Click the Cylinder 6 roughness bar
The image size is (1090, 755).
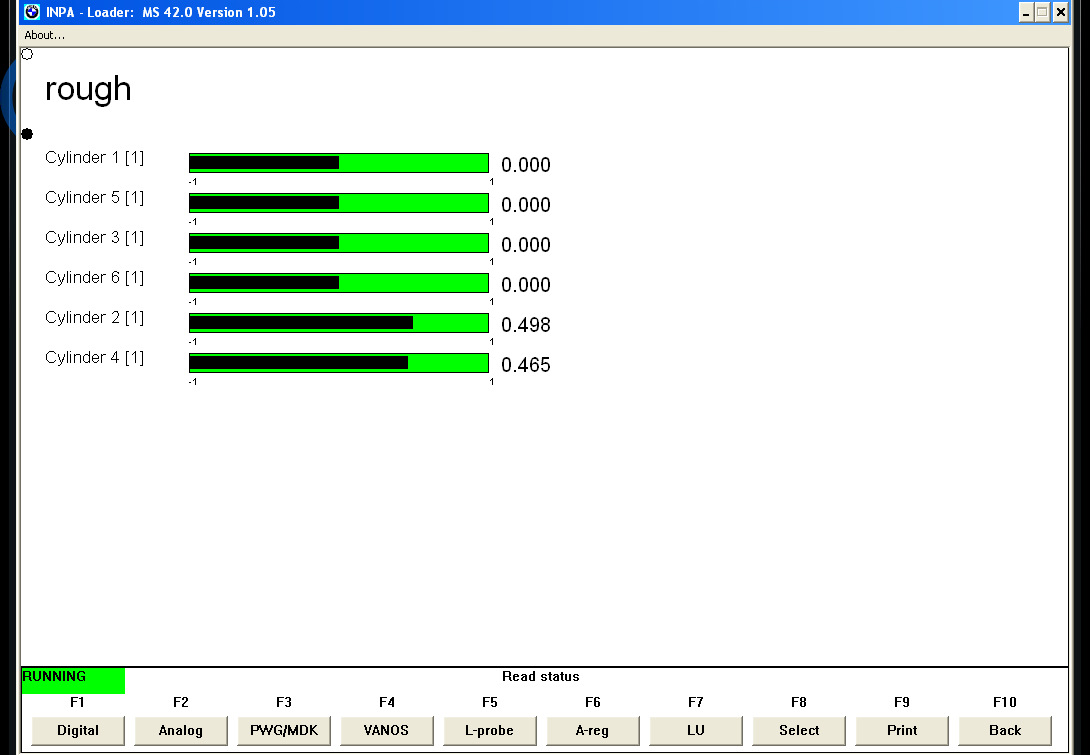[339, 283]
